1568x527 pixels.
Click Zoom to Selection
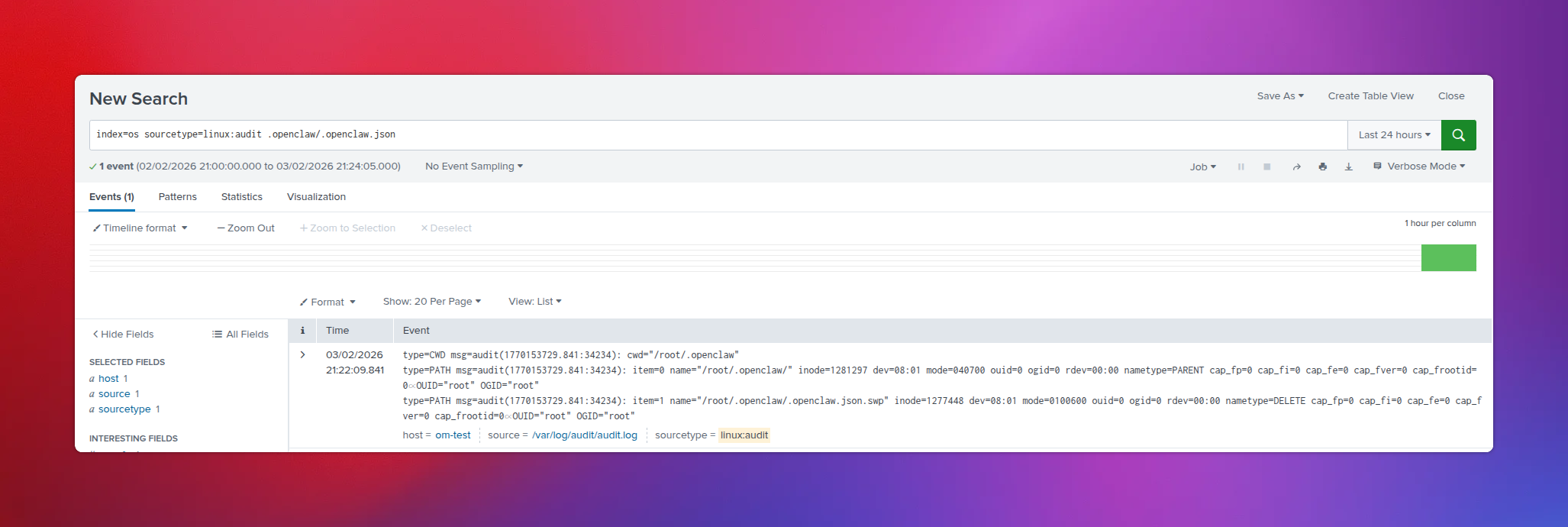pos(347,228)
